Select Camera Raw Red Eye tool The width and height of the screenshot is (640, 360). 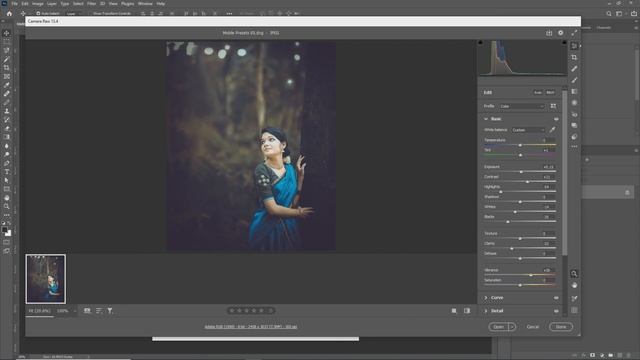point(574,114)
